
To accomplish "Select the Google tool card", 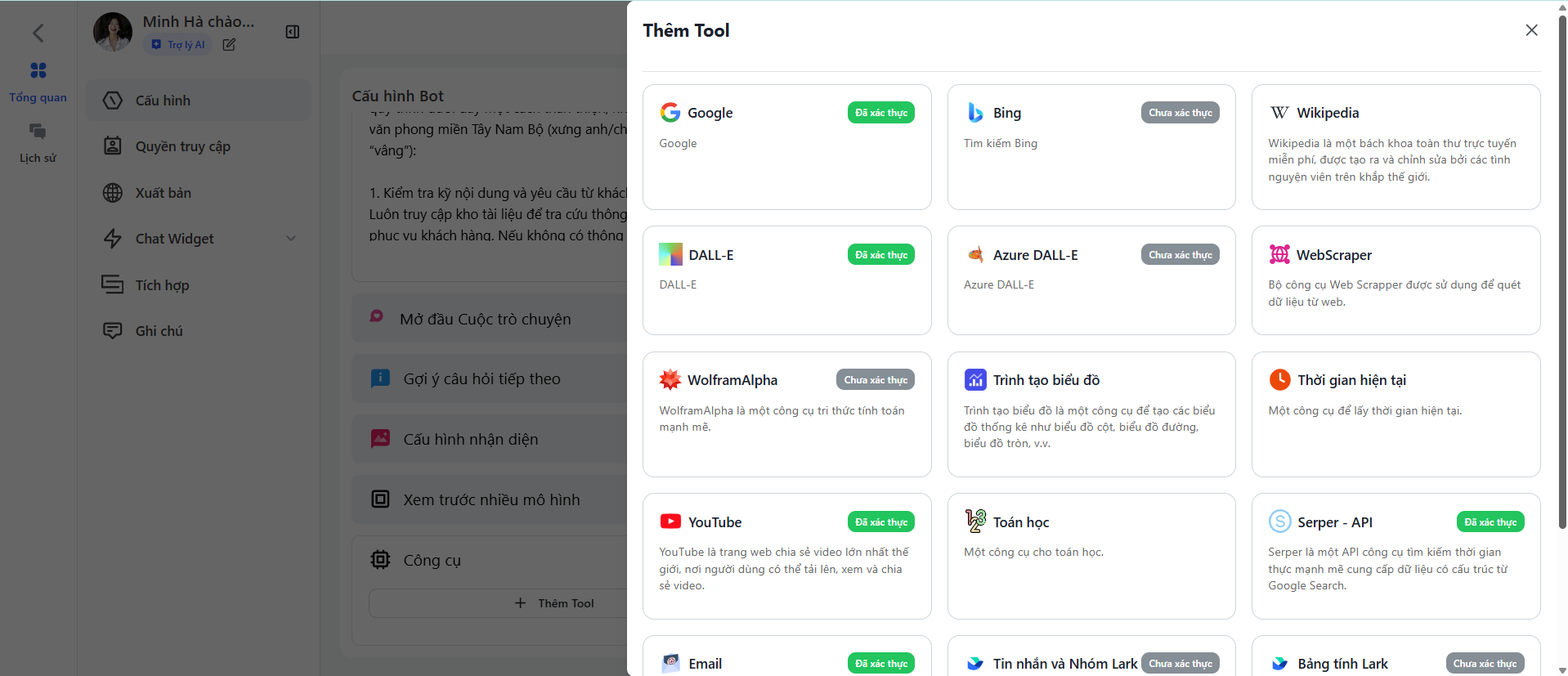I will pos(786,147).
